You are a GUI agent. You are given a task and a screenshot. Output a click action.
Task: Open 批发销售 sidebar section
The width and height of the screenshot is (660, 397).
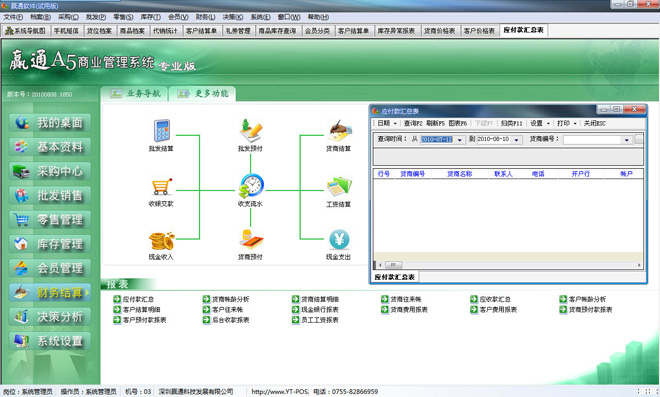50,195
